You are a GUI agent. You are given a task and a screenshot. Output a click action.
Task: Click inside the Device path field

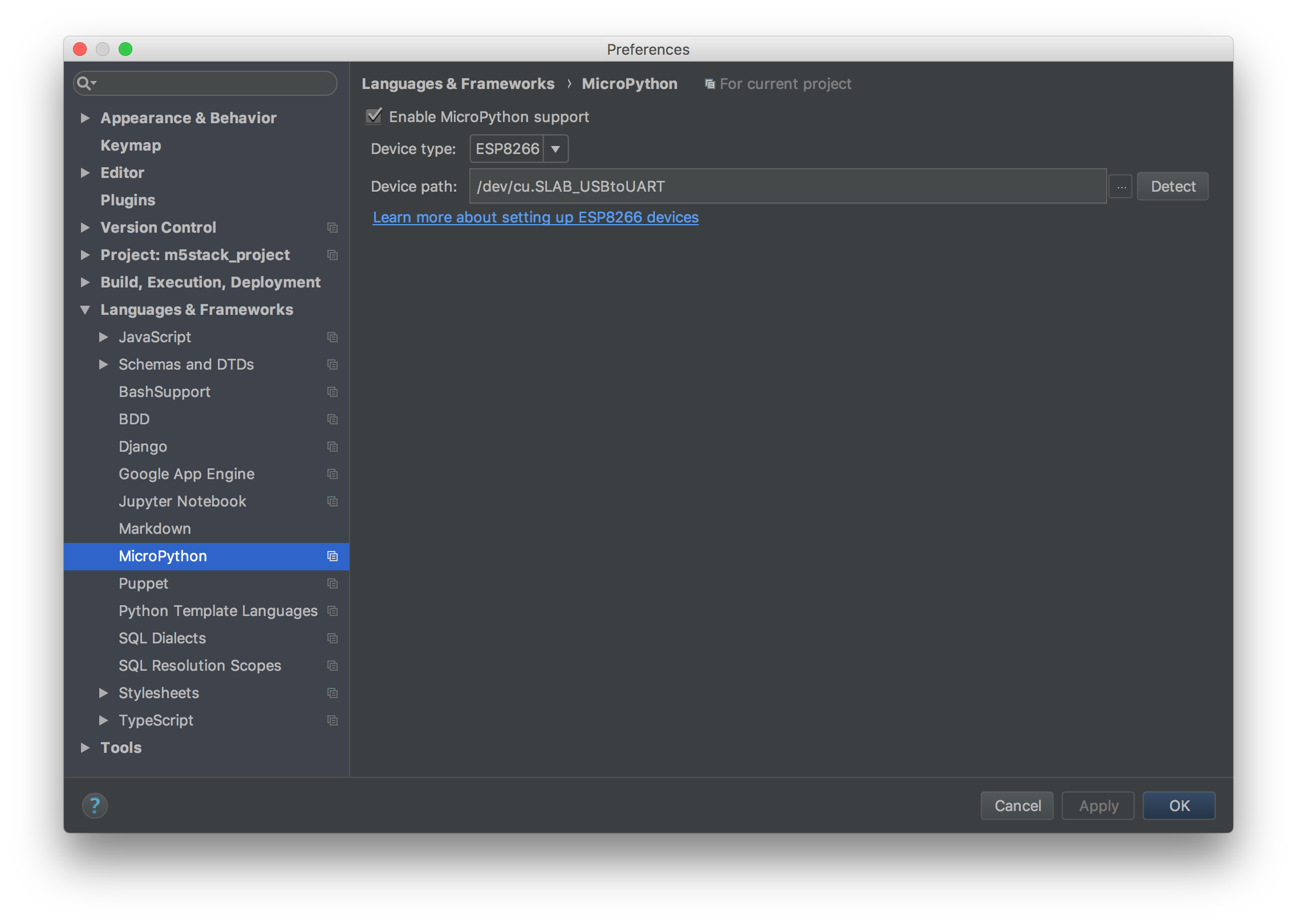click(787, 187)
